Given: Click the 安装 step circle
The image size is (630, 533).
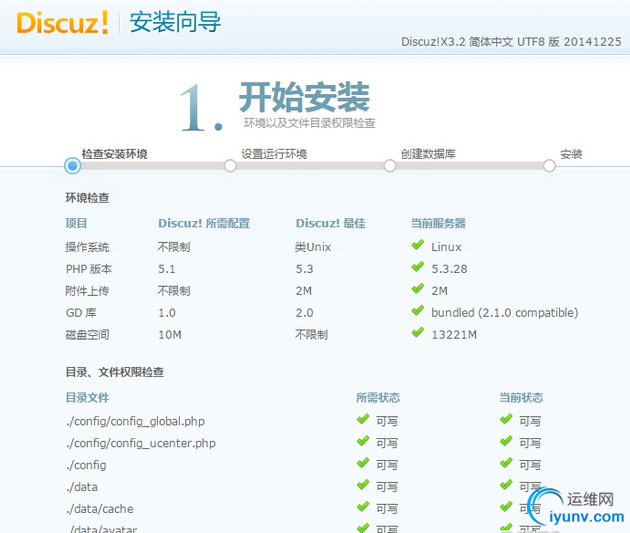Looking at the screenshot, I should [x=549, y=165].
